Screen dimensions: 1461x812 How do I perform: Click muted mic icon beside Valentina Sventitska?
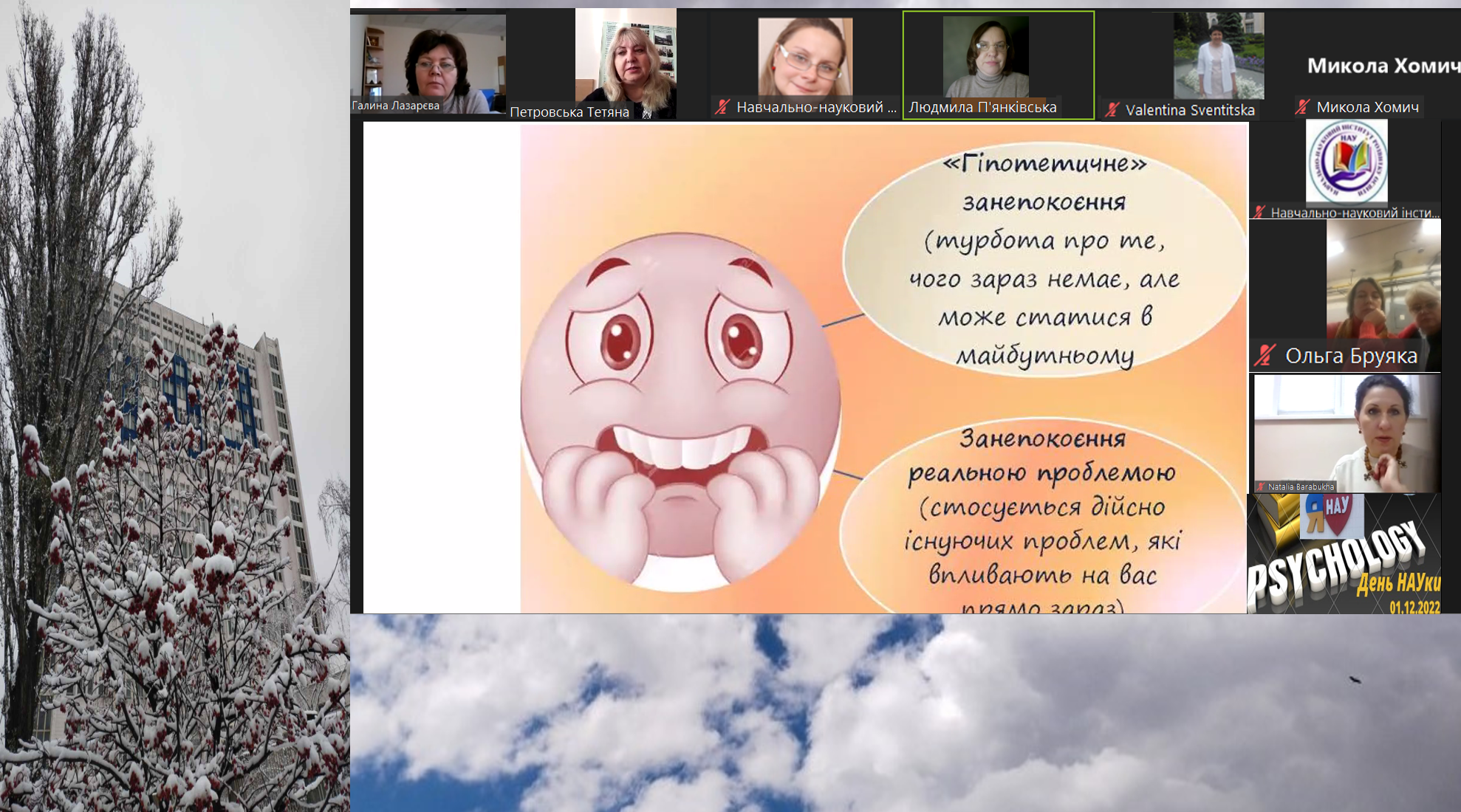click(x=1112, y=110)
